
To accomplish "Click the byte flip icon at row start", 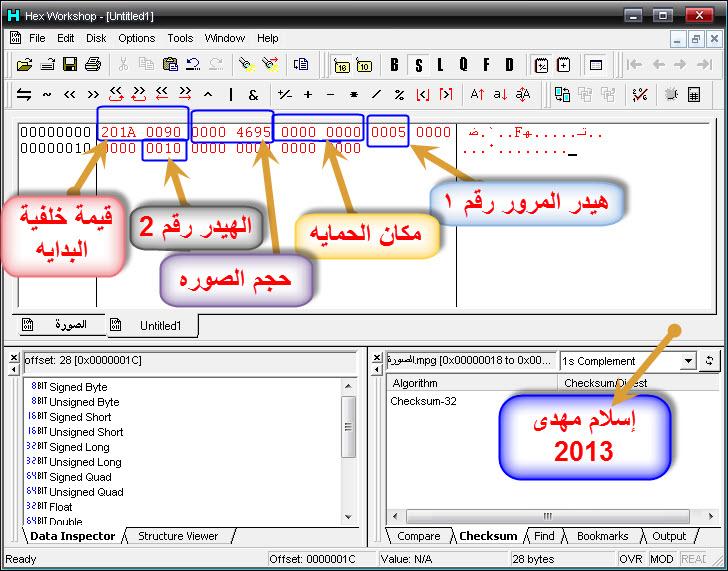I will [x=24, y=94].
